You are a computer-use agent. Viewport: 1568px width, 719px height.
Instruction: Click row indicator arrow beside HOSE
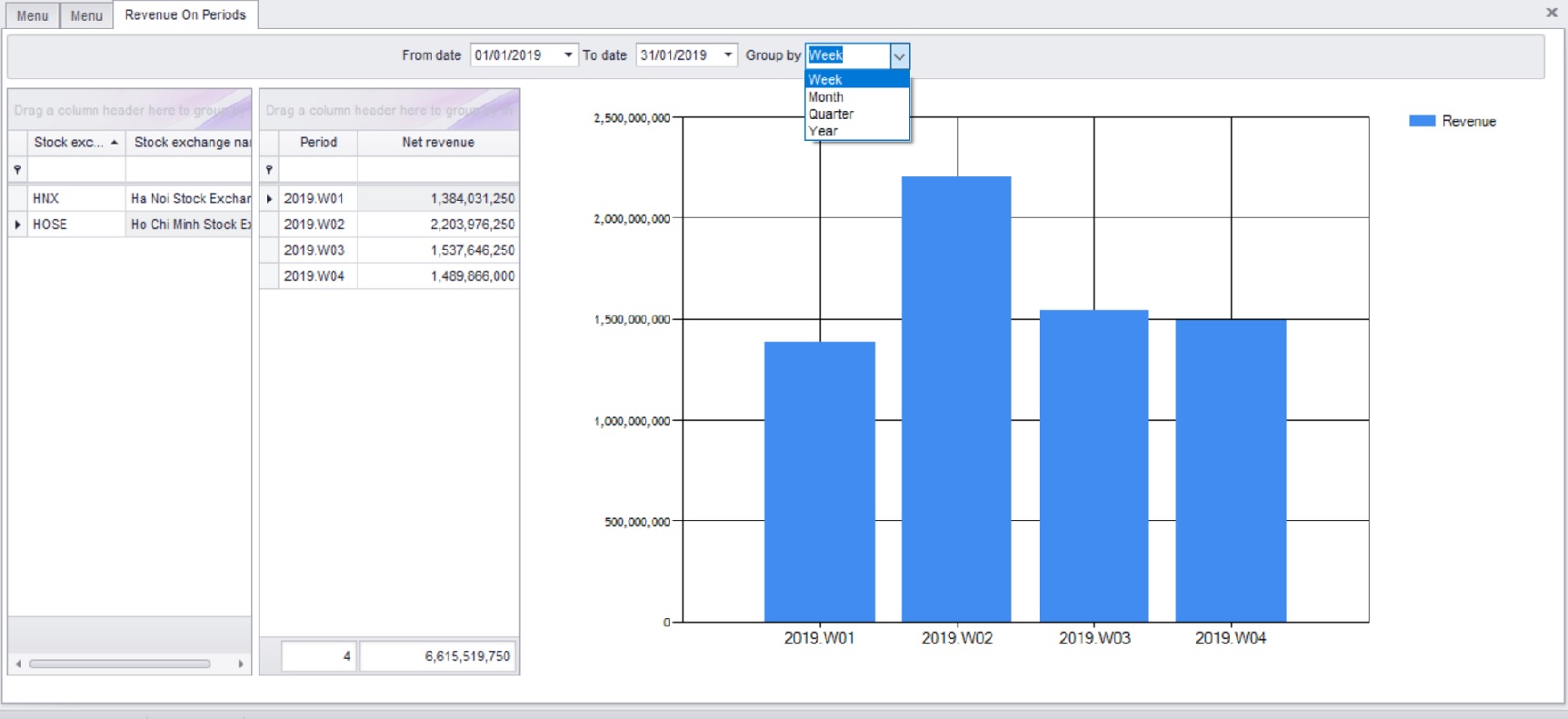(x=17, y=225)
